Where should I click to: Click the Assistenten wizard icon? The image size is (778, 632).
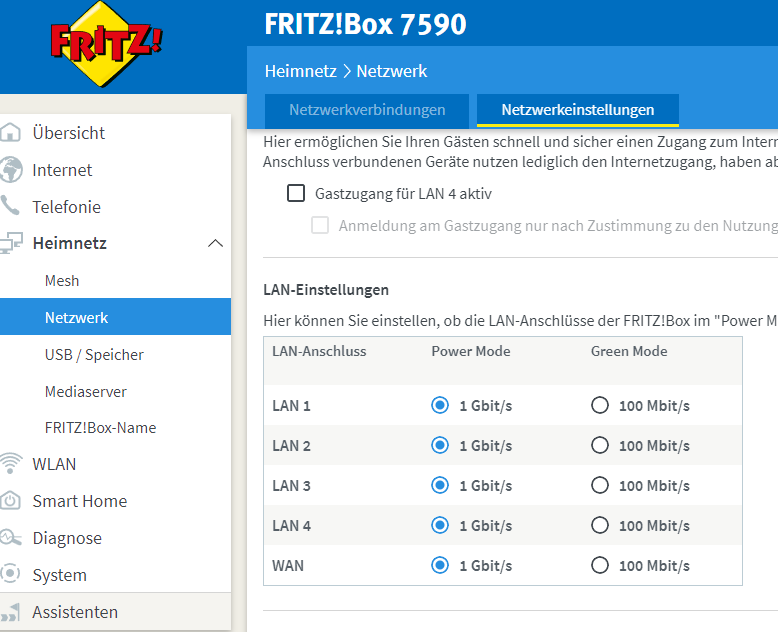click(x=10, y=612)
